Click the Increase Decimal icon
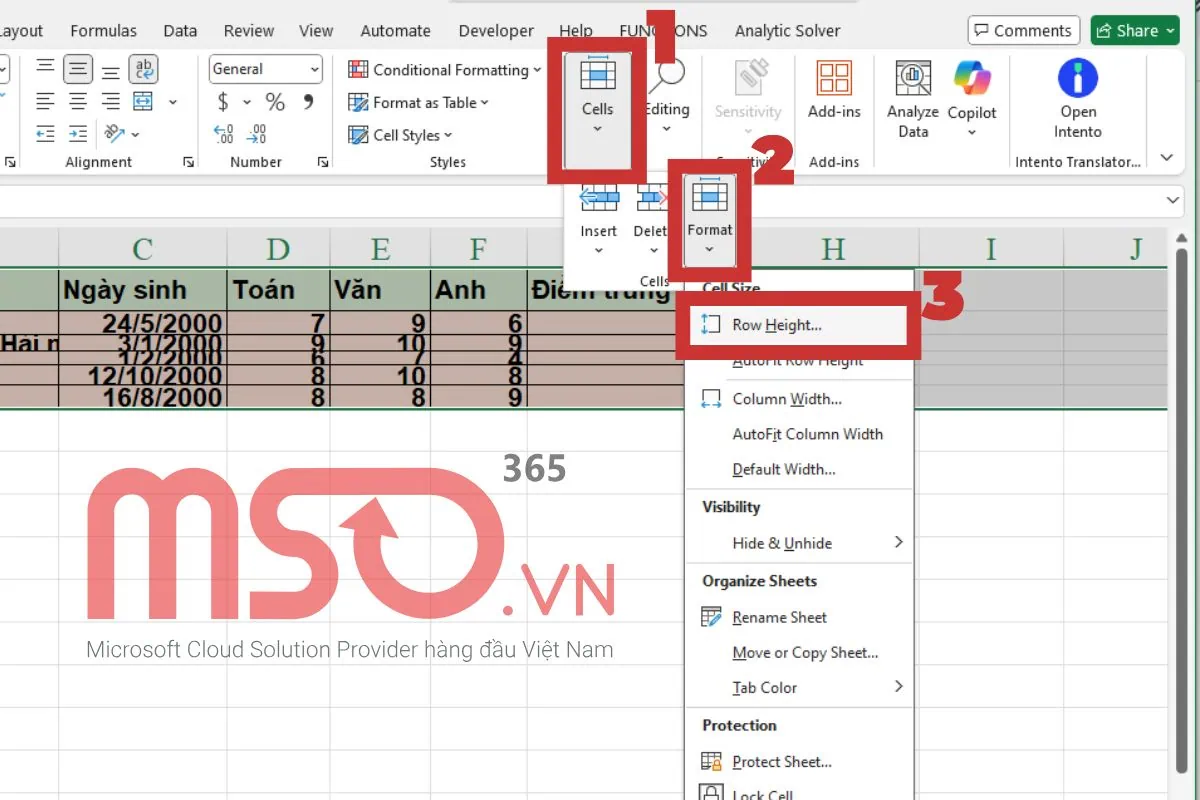This screenshot has width=1200, height=800. [x=224, y=134]
